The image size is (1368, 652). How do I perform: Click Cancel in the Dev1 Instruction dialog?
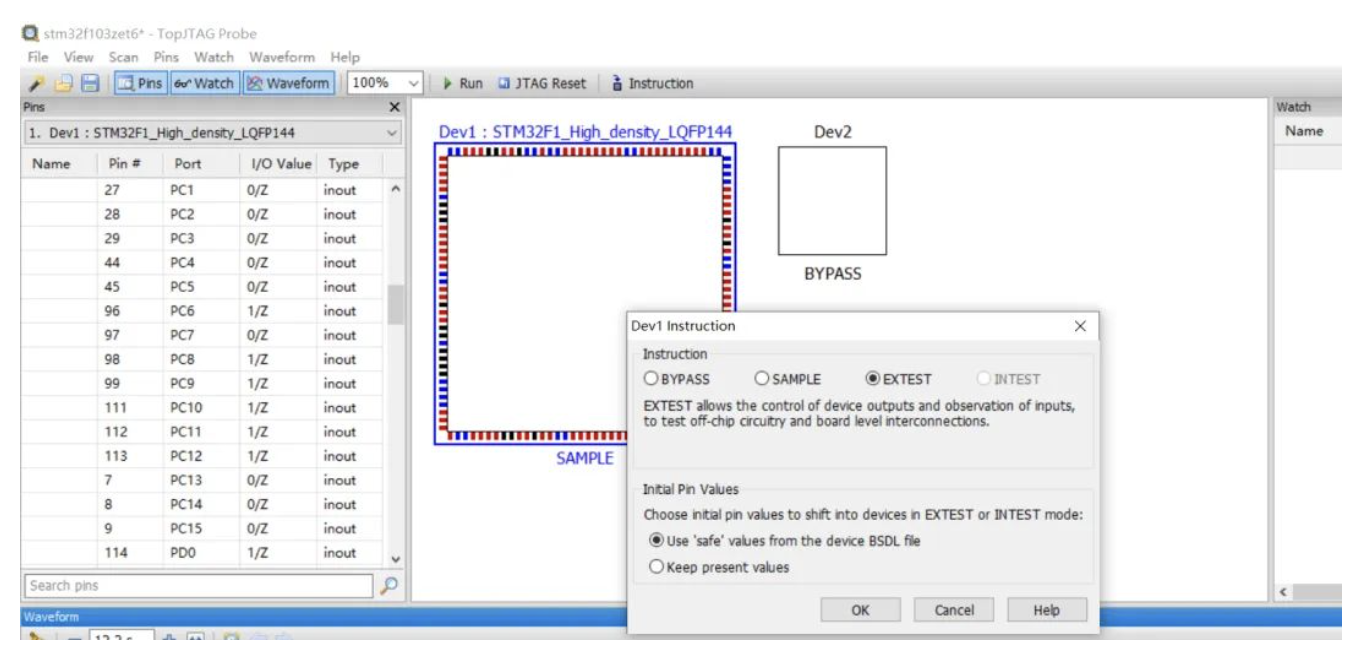pyautogui.click(x=953, y=610)
